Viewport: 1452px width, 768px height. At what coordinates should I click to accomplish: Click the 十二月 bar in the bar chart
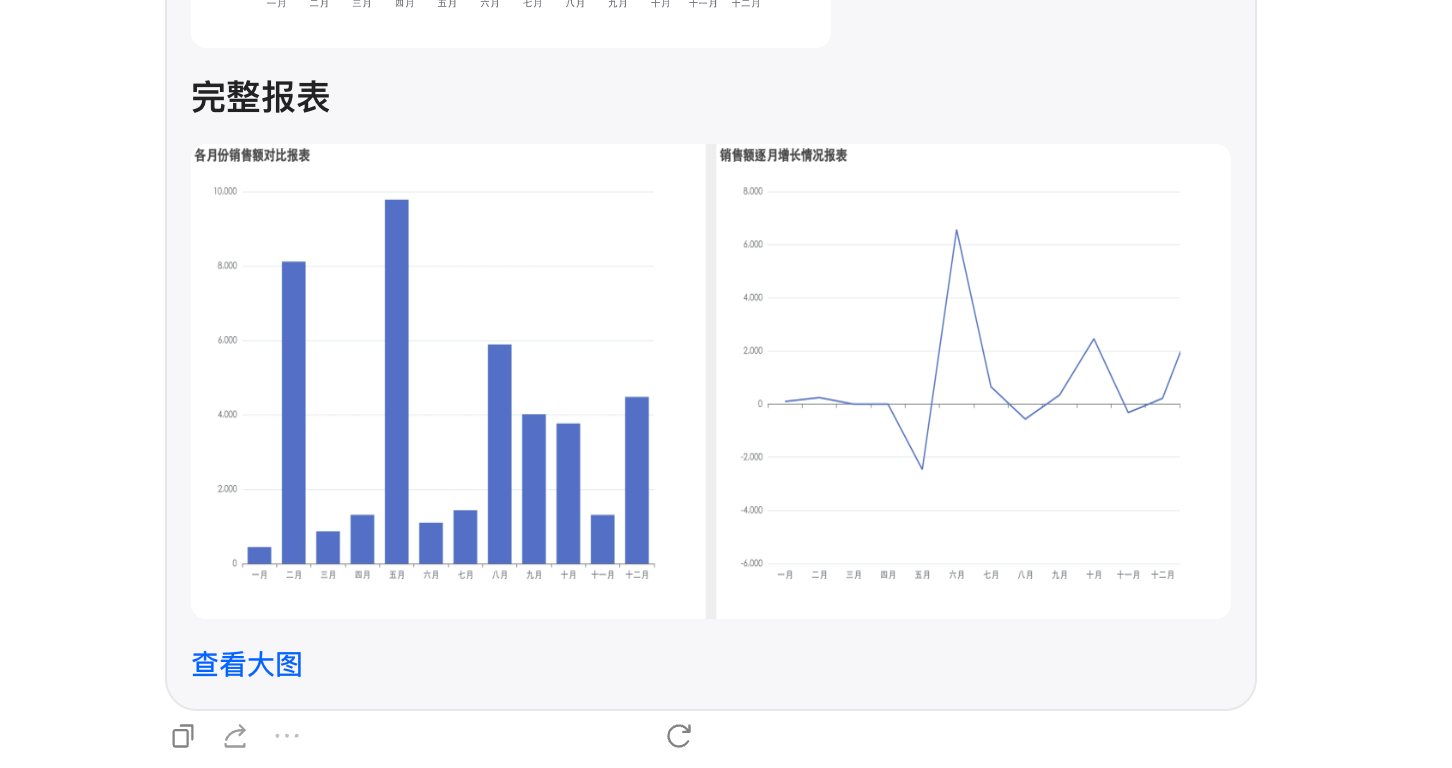coord(637,480)
